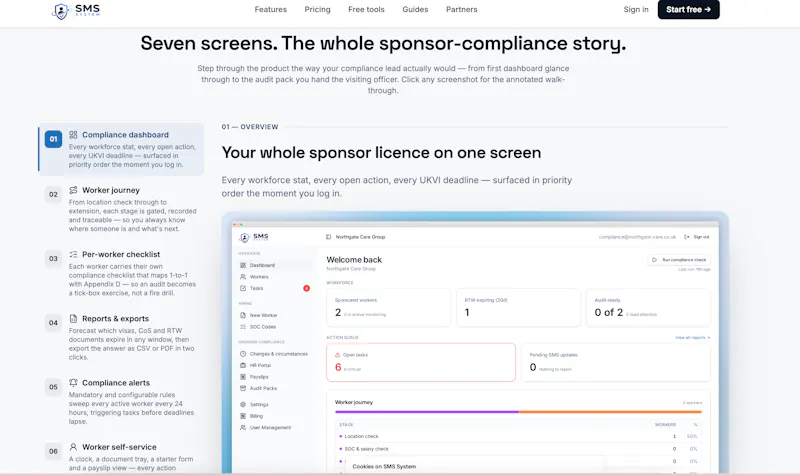Image resolution: width=800 pixels, height=475 pixels.
Task: Click Dashboard in the screenshot sidebar
Action: (275, 265)
